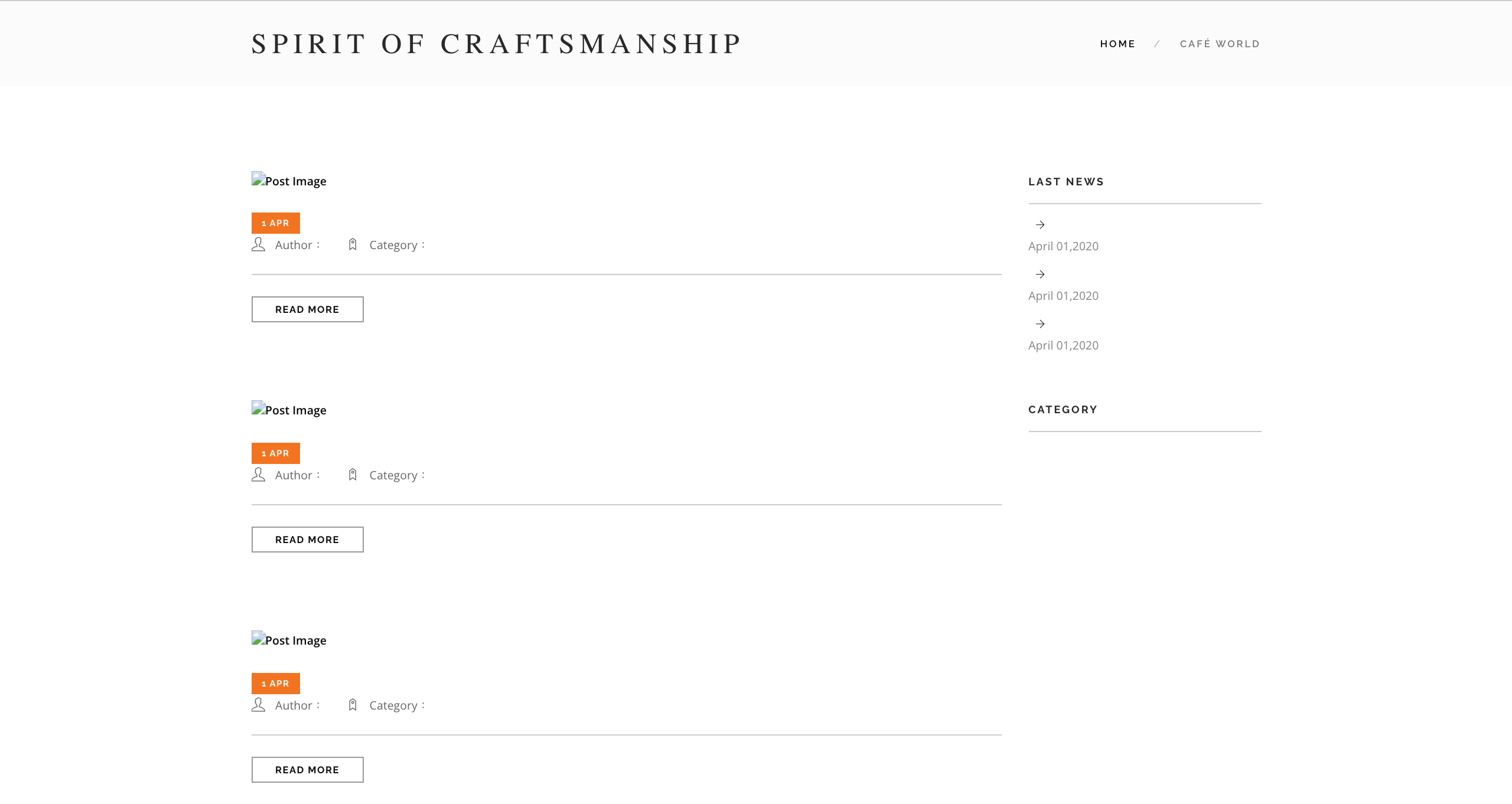Click the first post's orange 1 APR date badge

[x=276, y=223]
